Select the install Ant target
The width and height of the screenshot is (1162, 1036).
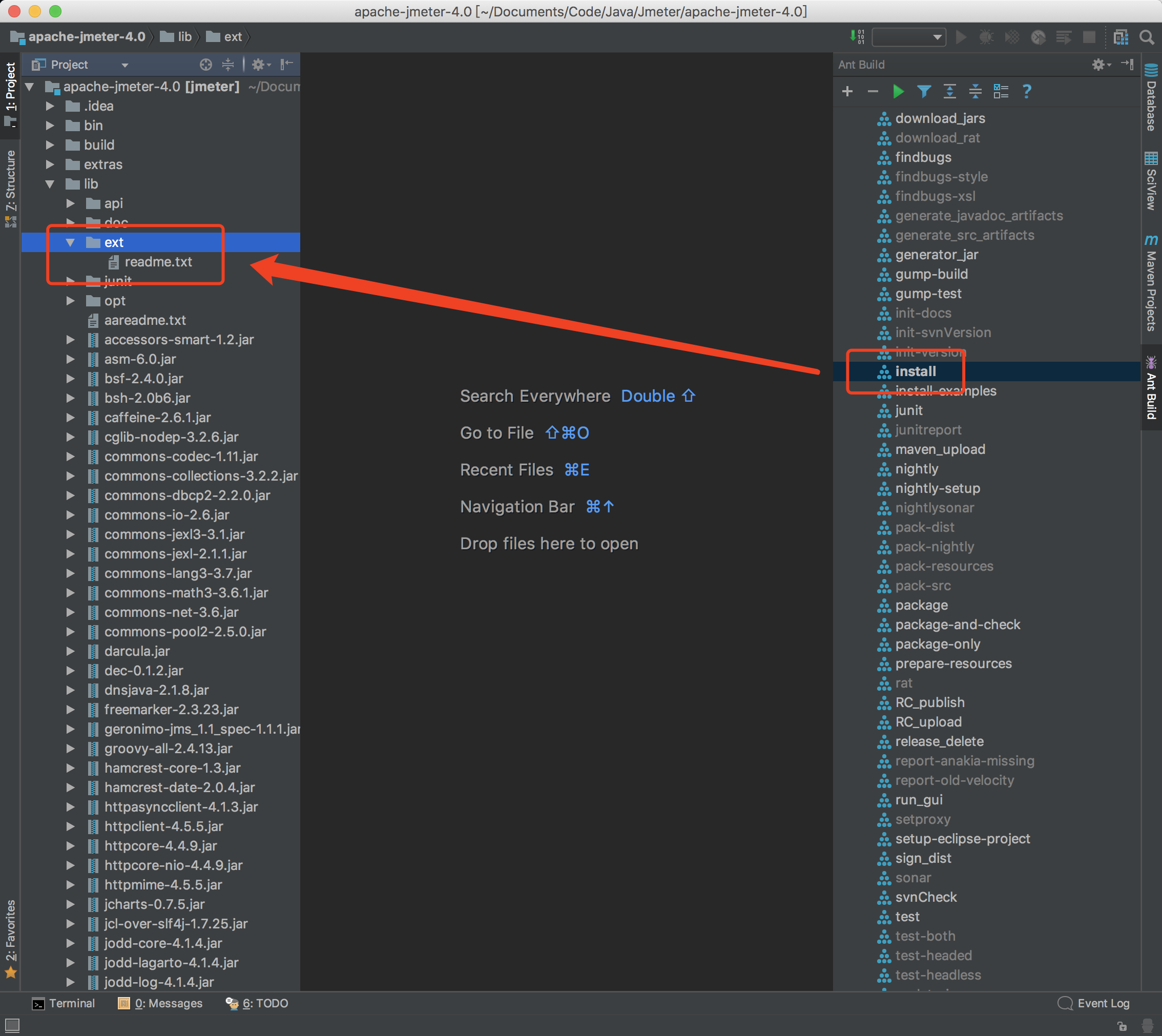pos(916,371)
